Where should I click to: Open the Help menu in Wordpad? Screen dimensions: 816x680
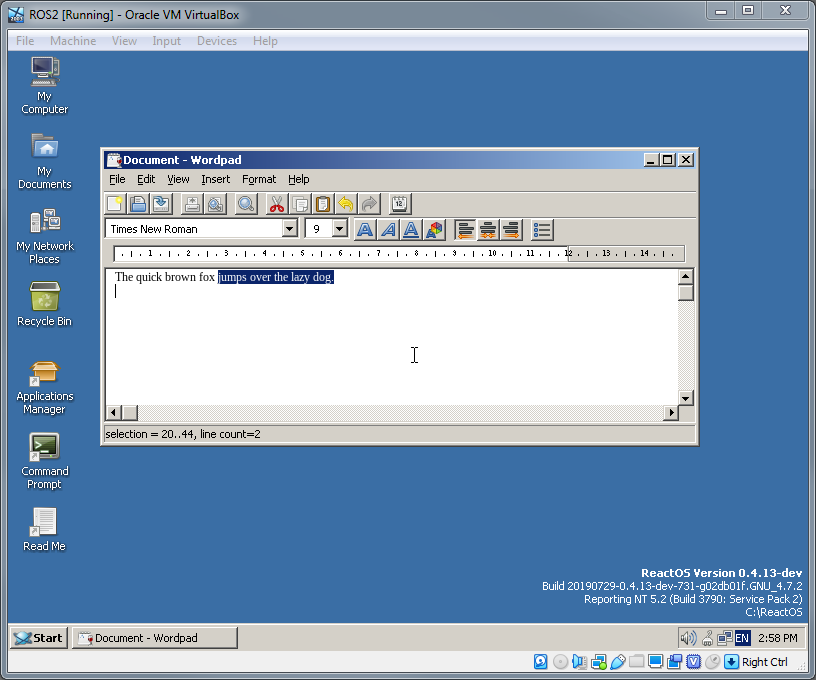[299, 179]
